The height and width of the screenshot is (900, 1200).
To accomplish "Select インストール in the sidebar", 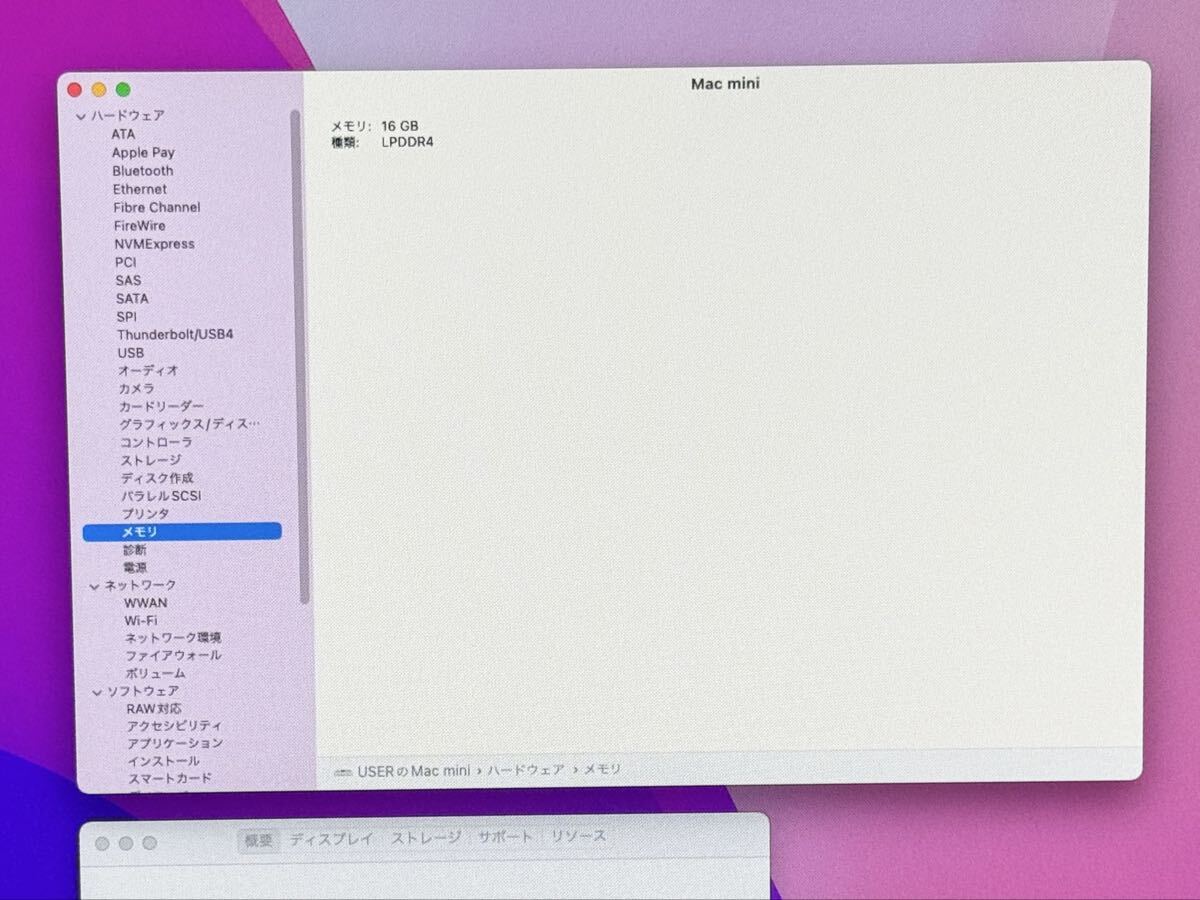I will (x=164, y=761).
